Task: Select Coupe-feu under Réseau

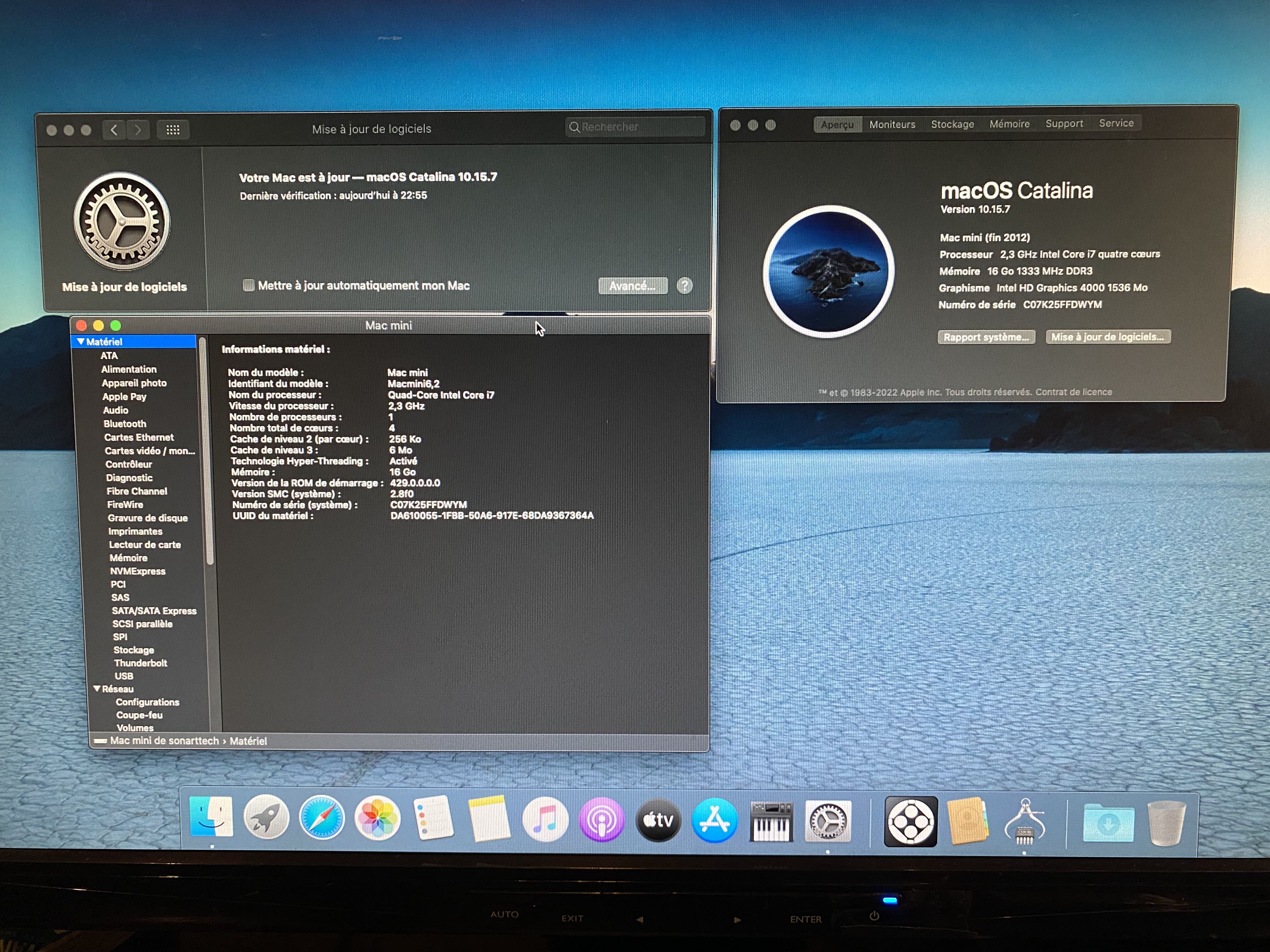Action: click(140, 715)
